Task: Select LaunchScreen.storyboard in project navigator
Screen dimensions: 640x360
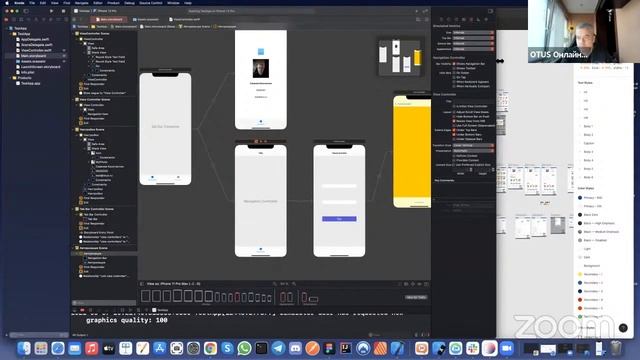Action: pyautogui.click(x=40, y=67)
